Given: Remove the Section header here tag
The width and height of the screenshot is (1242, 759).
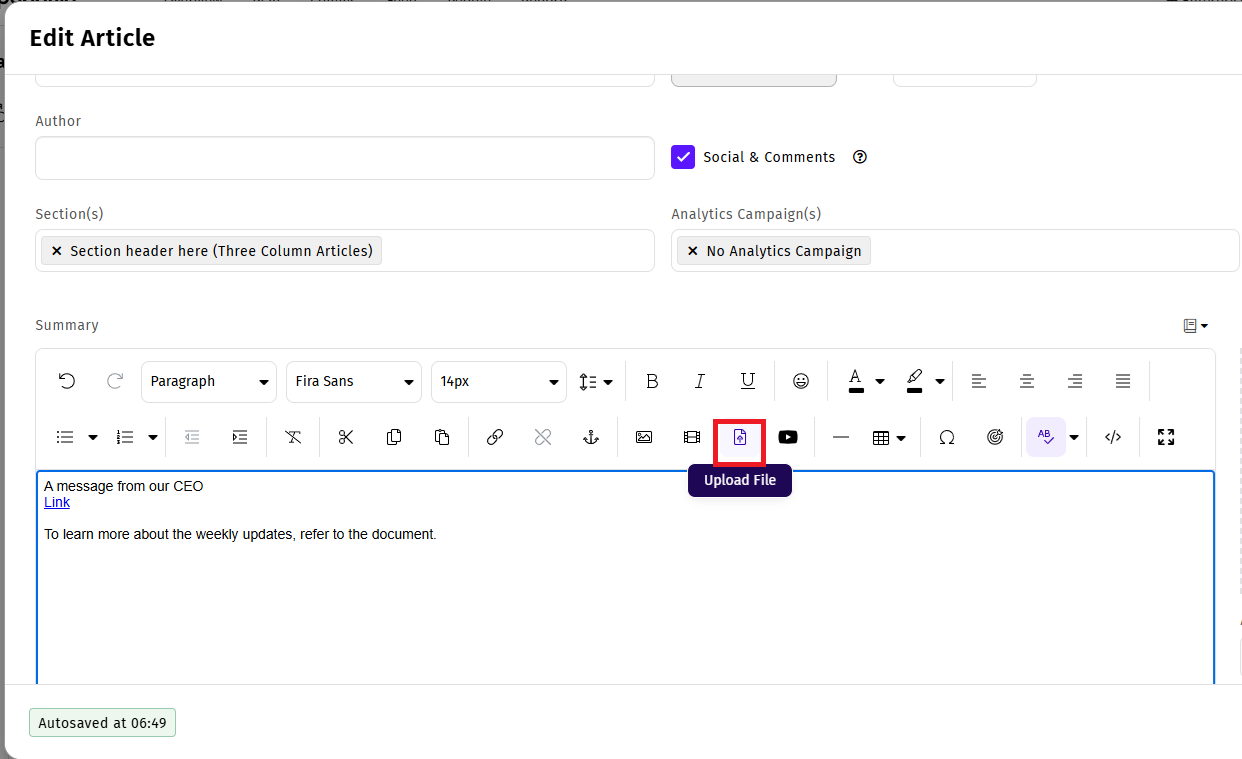Looking at the screenshot, I should pyautogui.click(x=57, y=251).
